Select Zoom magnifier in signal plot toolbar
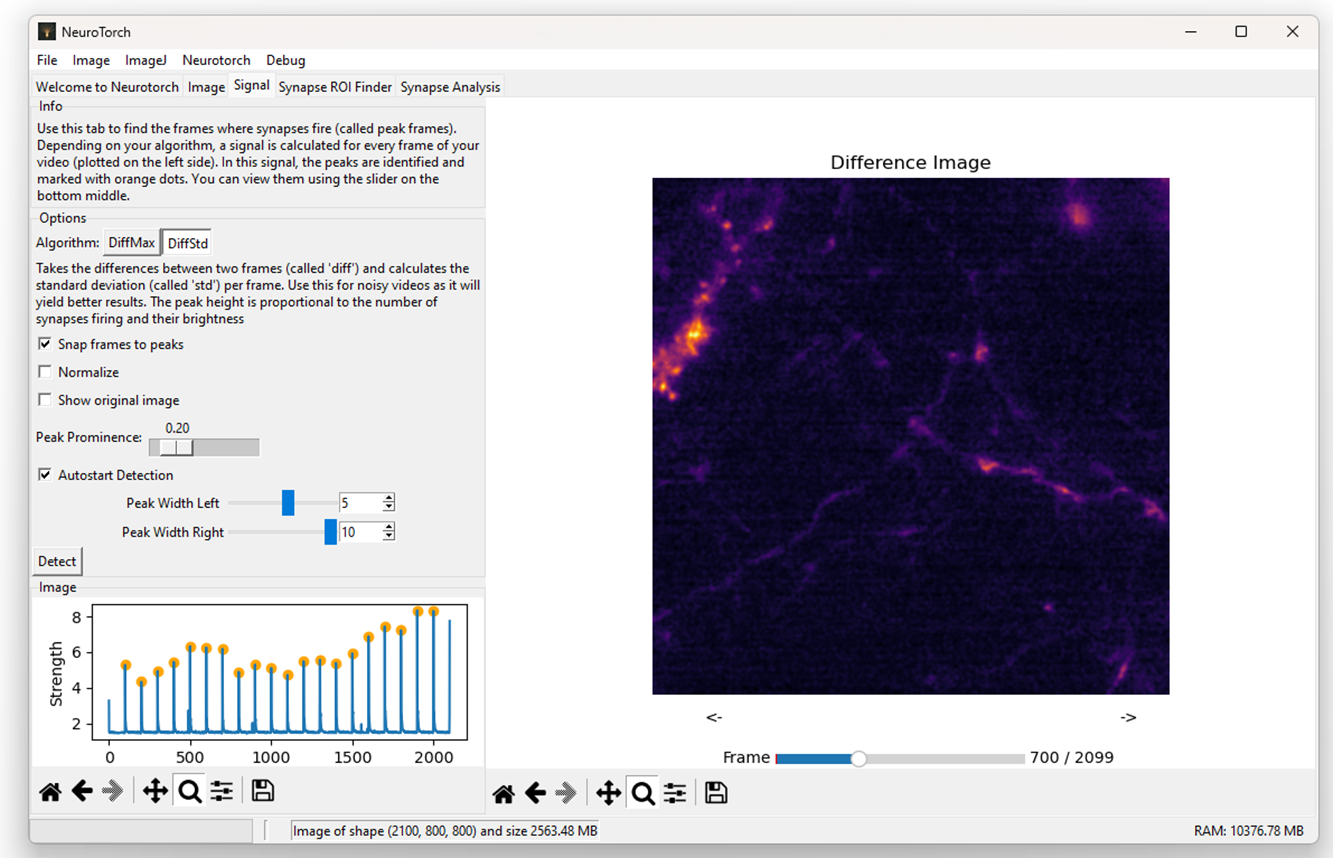 (x=189, y=792)
